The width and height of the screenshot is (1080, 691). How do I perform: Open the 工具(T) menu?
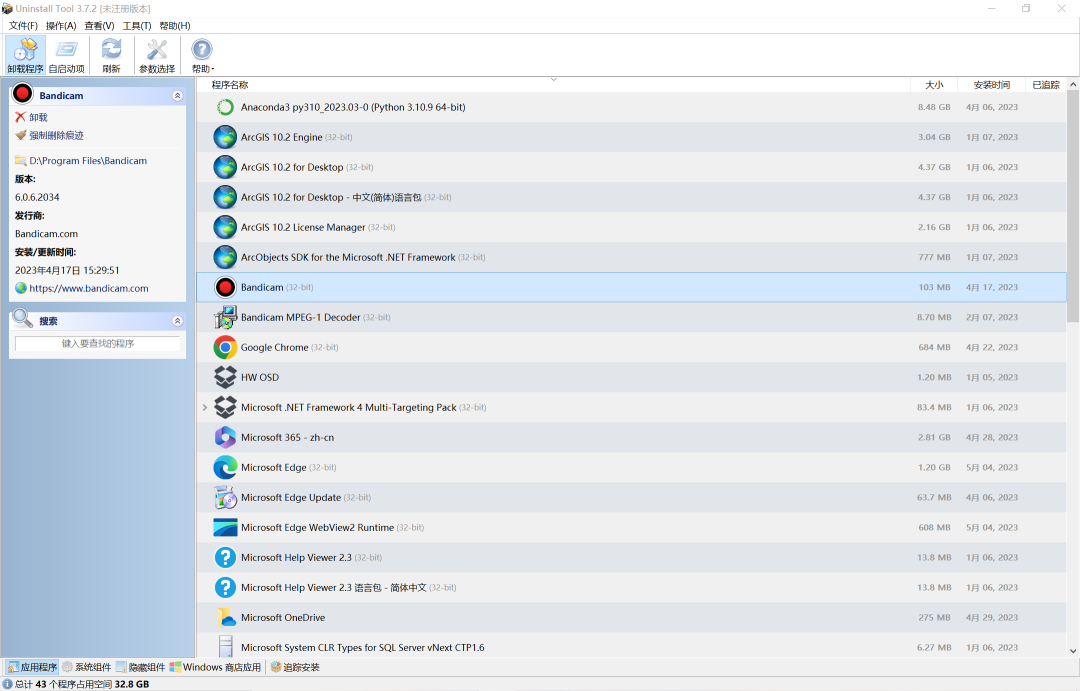pyautogui.click(x=136, y=25)
